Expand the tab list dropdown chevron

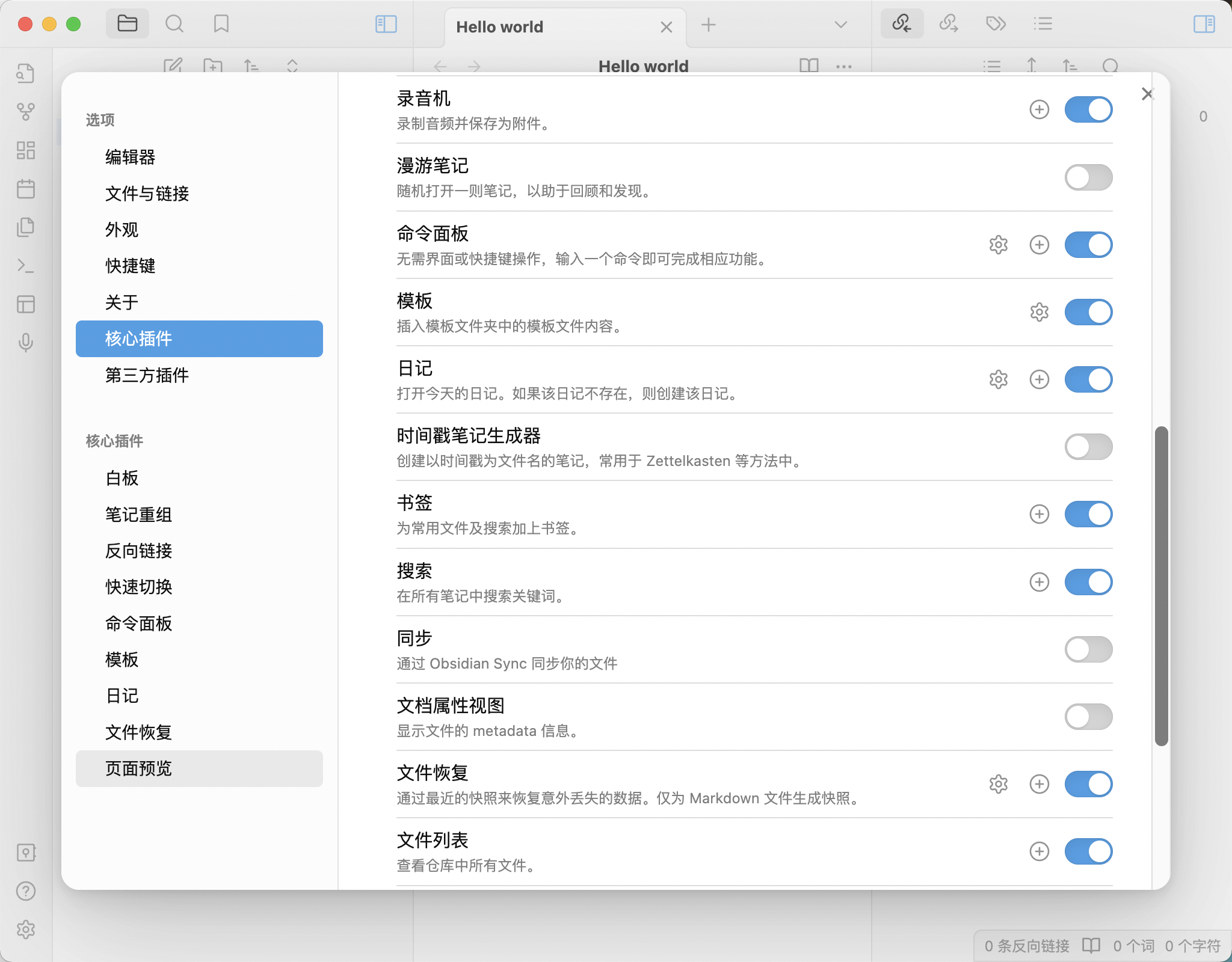tap(840, 25)
